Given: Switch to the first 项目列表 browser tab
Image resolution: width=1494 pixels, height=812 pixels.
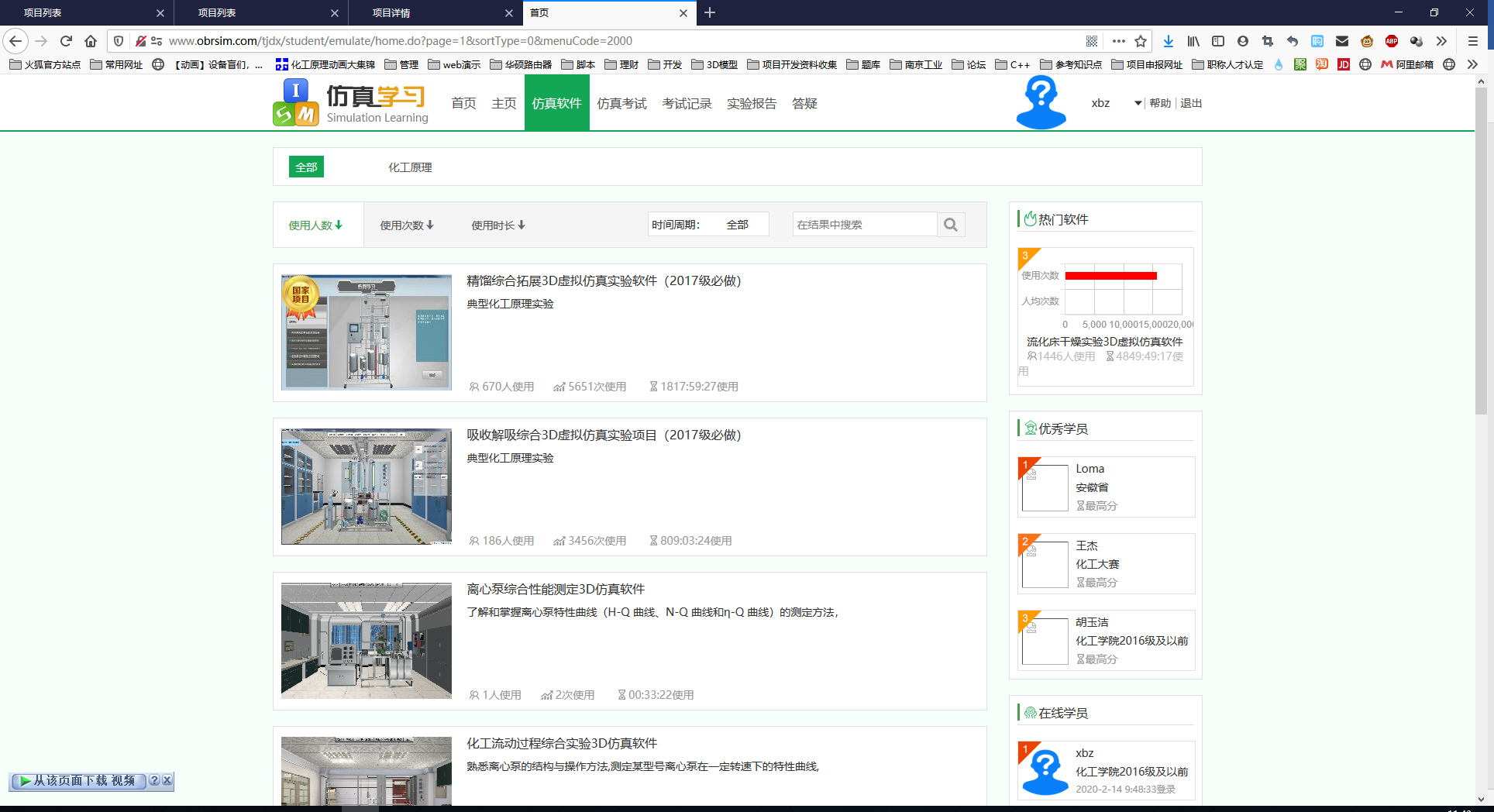Looking at the screenshot, I should coord(85,12).
